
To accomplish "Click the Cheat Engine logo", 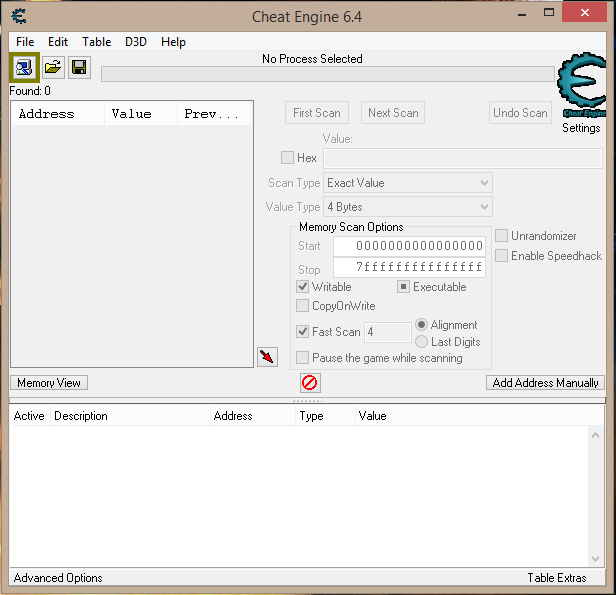I will point(582,84).
